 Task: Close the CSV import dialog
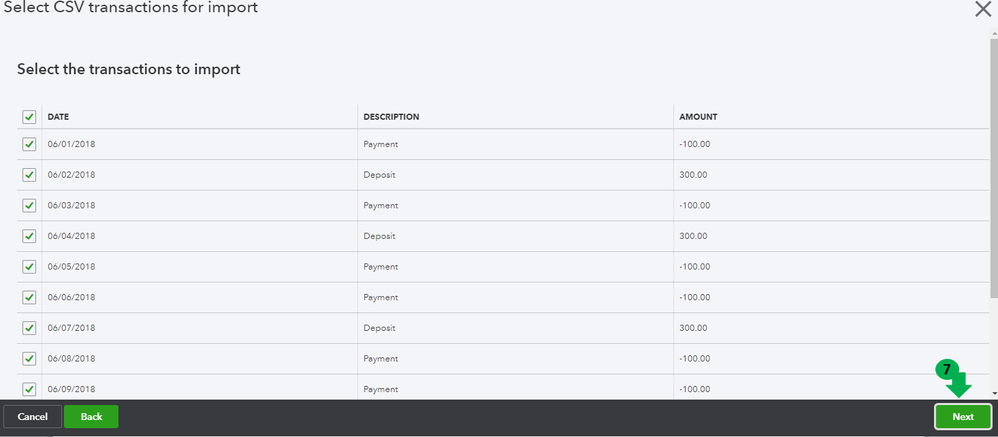click(982, 9)
